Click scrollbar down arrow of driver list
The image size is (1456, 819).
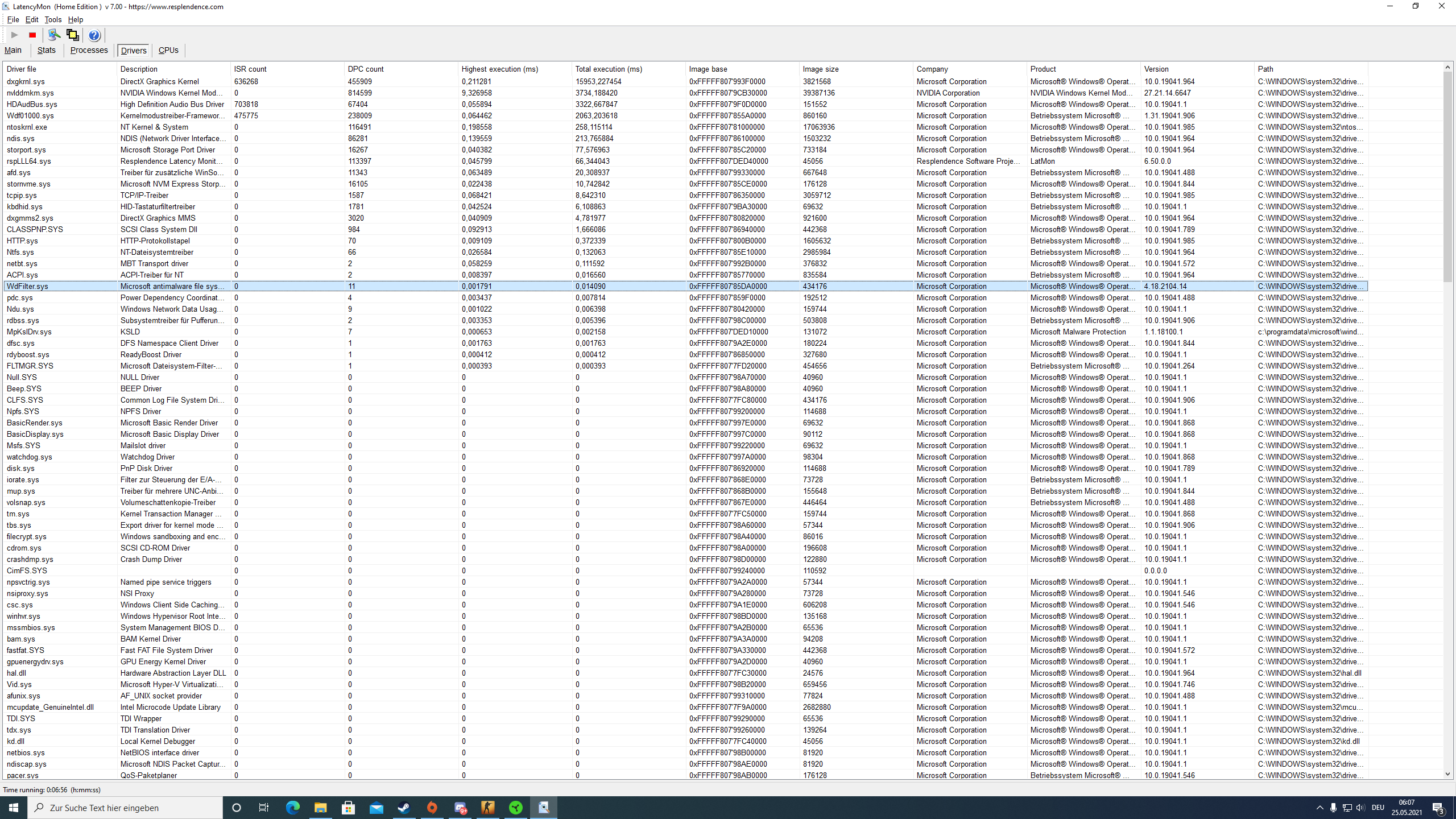1447,774
